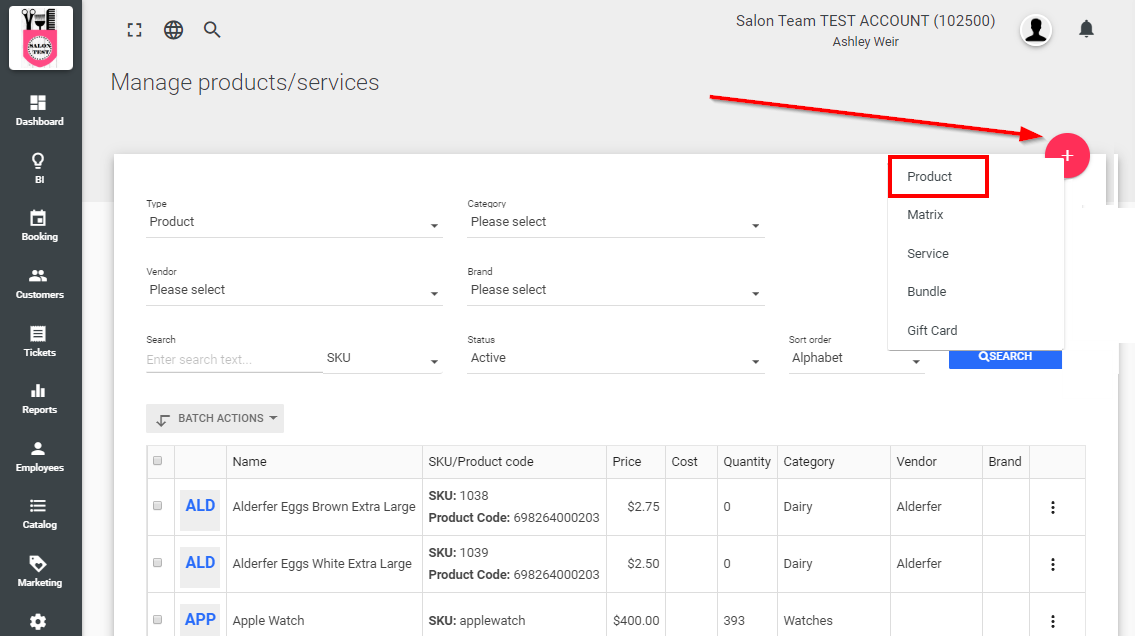This screenshot has width=1135, height=636.
Task: Open the Category dropdown
Action: pos(615,223)
